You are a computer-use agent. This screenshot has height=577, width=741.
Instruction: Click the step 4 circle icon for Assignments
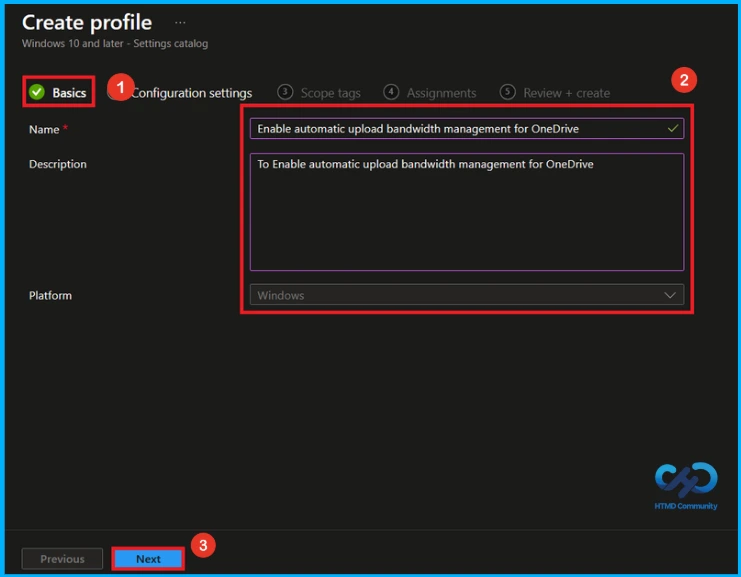click(391, 92)
